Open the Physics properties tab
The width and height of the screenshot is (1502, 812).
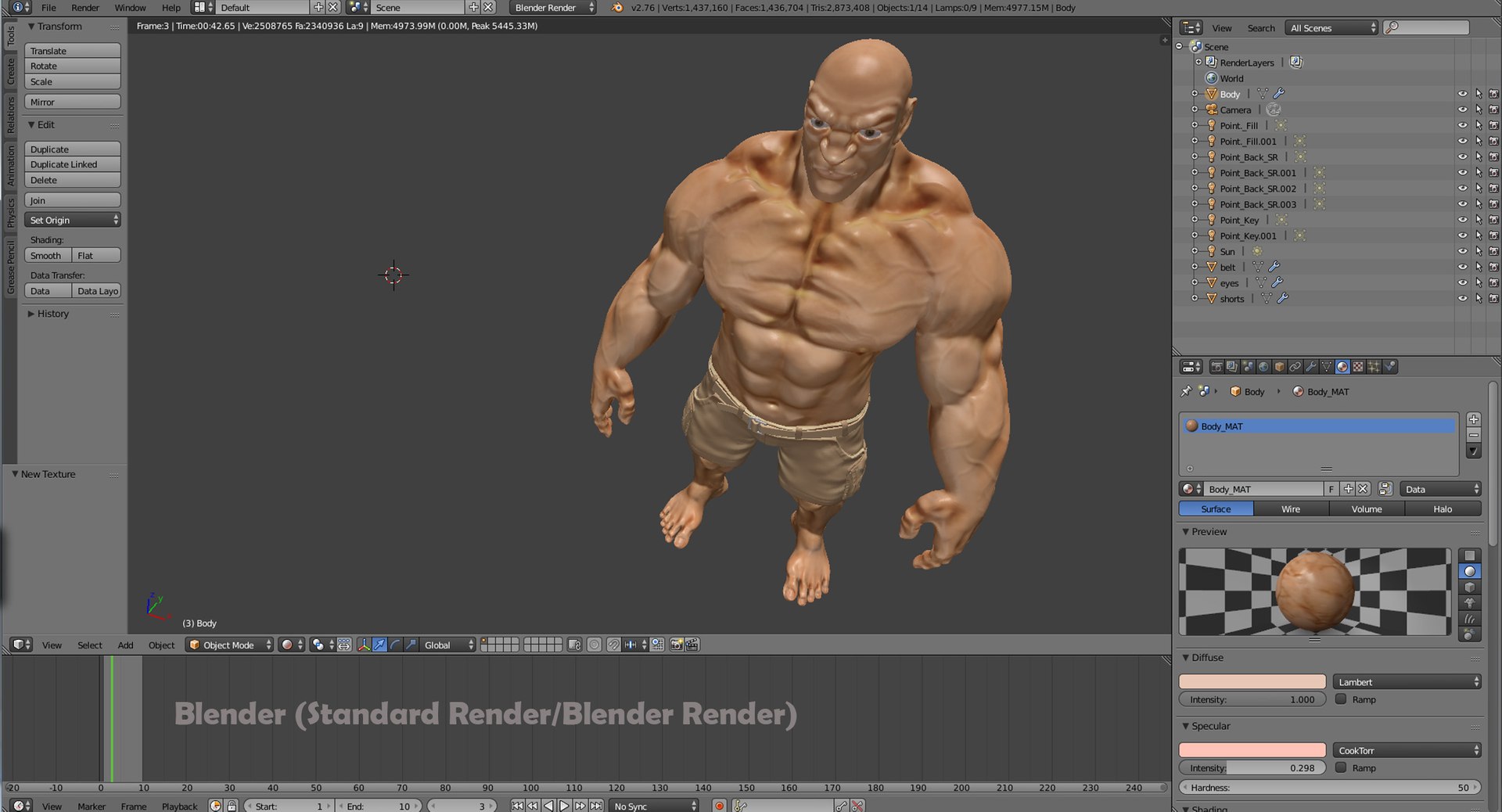click(x=1390, y=367)
